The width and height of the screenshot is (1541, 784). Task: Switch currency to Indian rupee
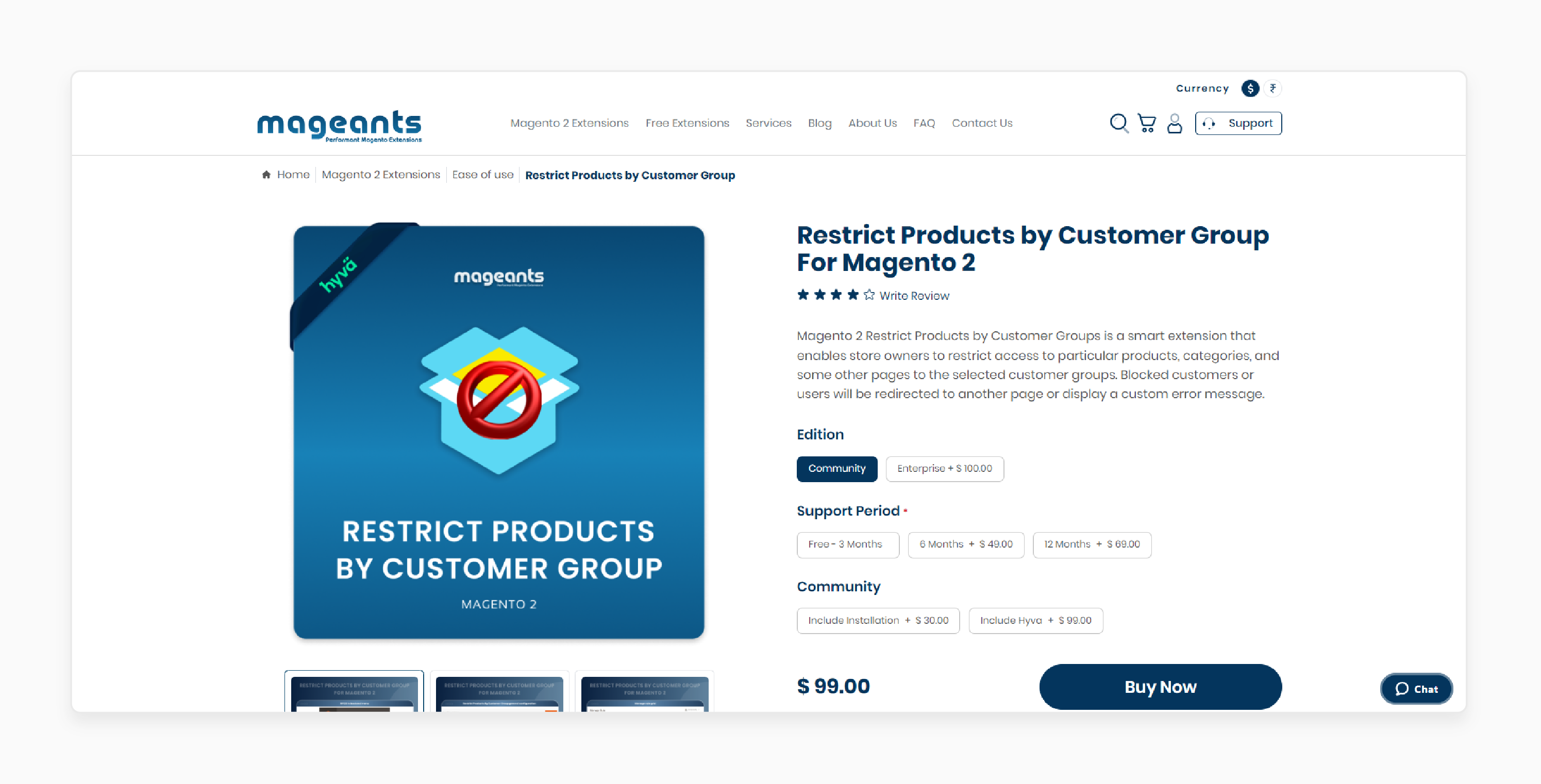pos(1272,89)
